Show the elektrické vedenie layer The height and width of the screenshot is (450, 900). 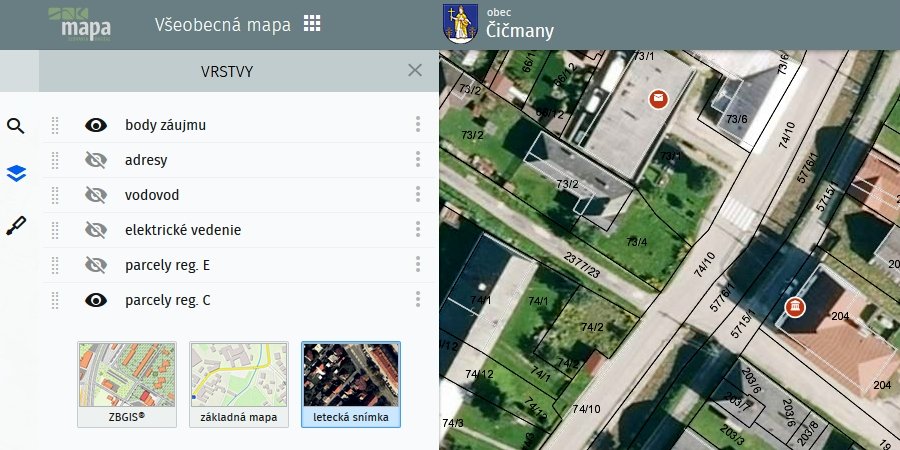pos(96,230)
